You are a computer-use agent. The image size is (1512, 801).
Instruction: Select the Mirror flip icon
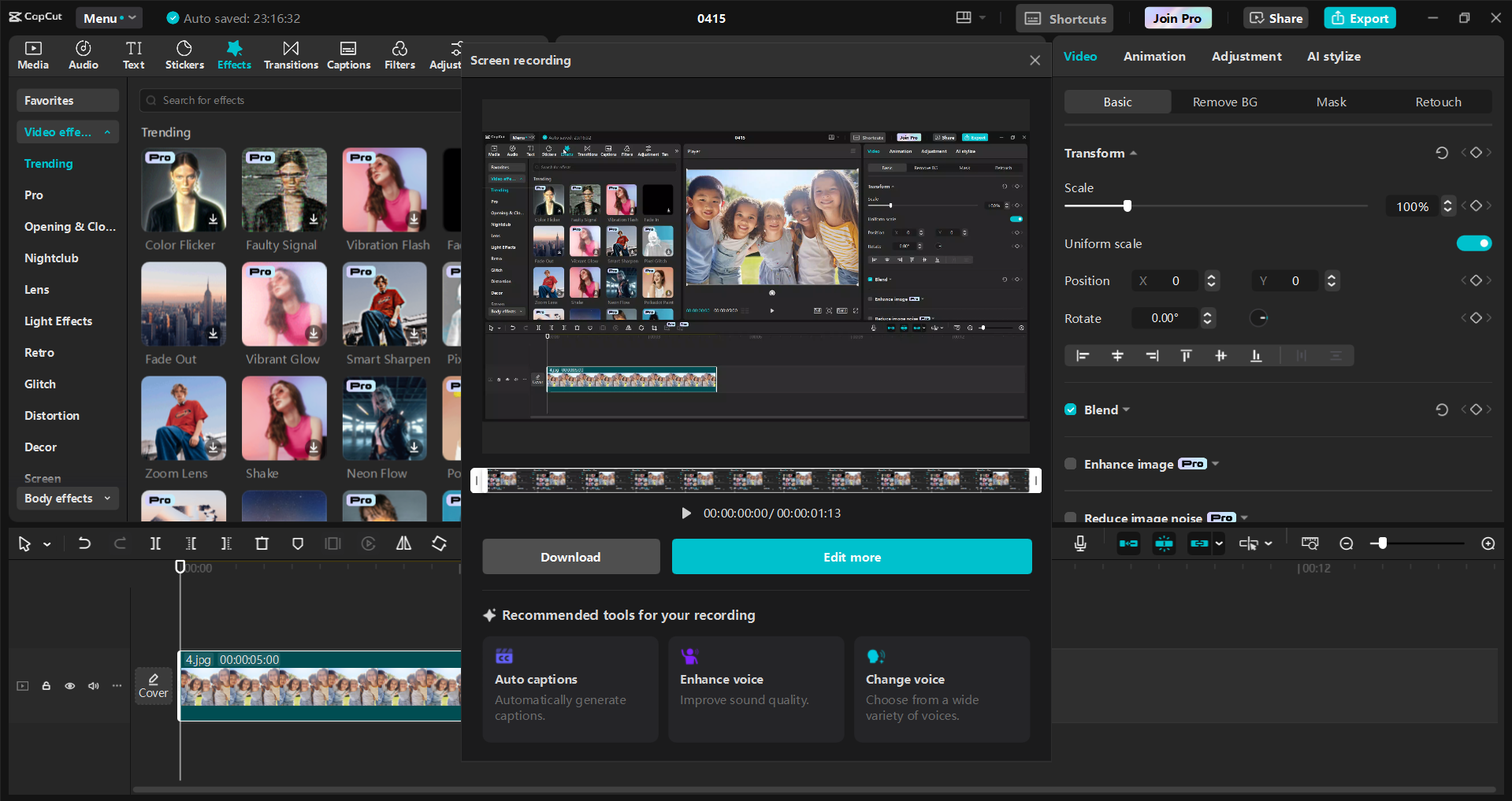tap(403, 543)
